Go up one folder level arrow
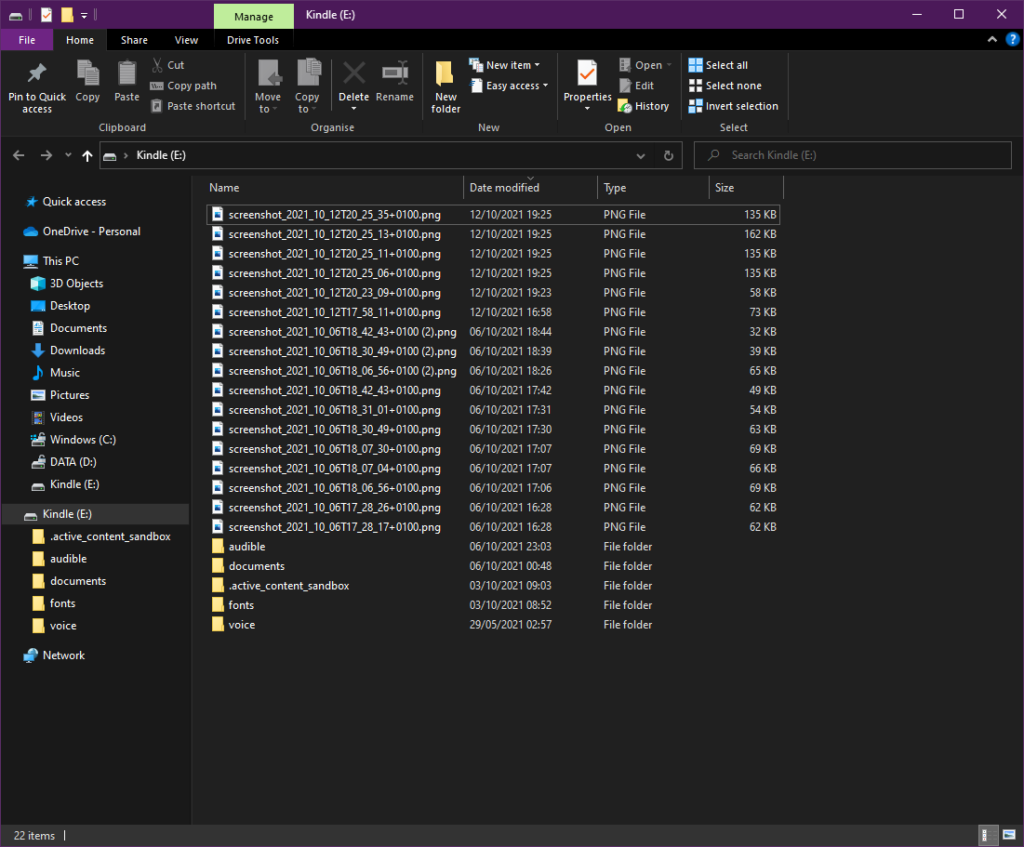 pyautogui.click(x=87, y=155)
